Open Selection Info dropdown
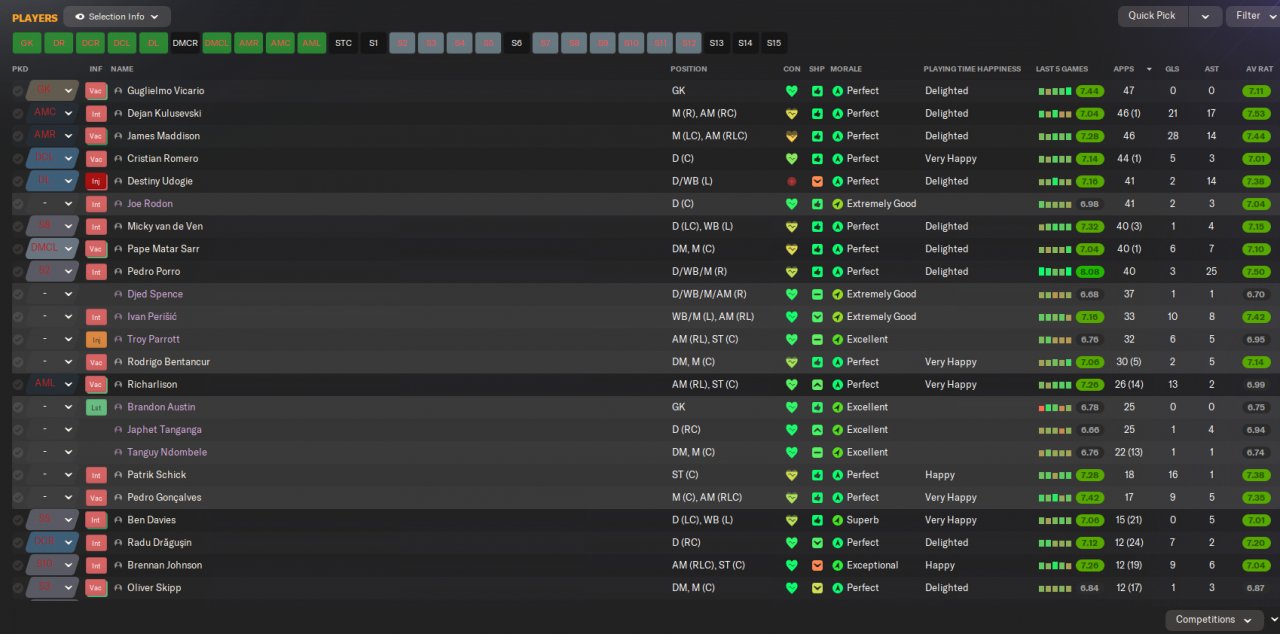The height and width of the screenshot is (634, 1280). tap(117, 16)
